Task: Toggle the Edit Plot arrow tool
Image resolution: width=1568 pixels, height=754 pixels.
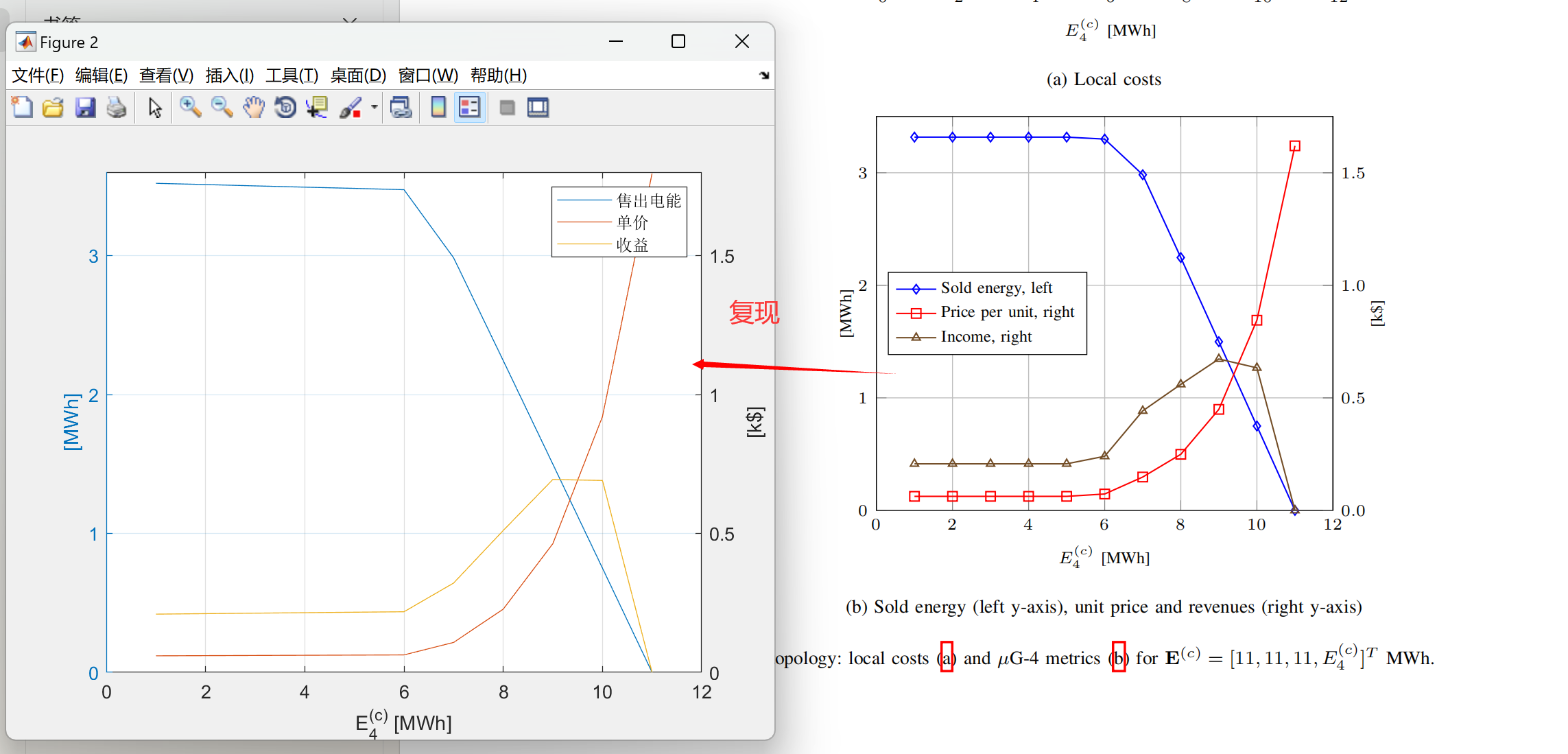Action: [x=155, y=108]
